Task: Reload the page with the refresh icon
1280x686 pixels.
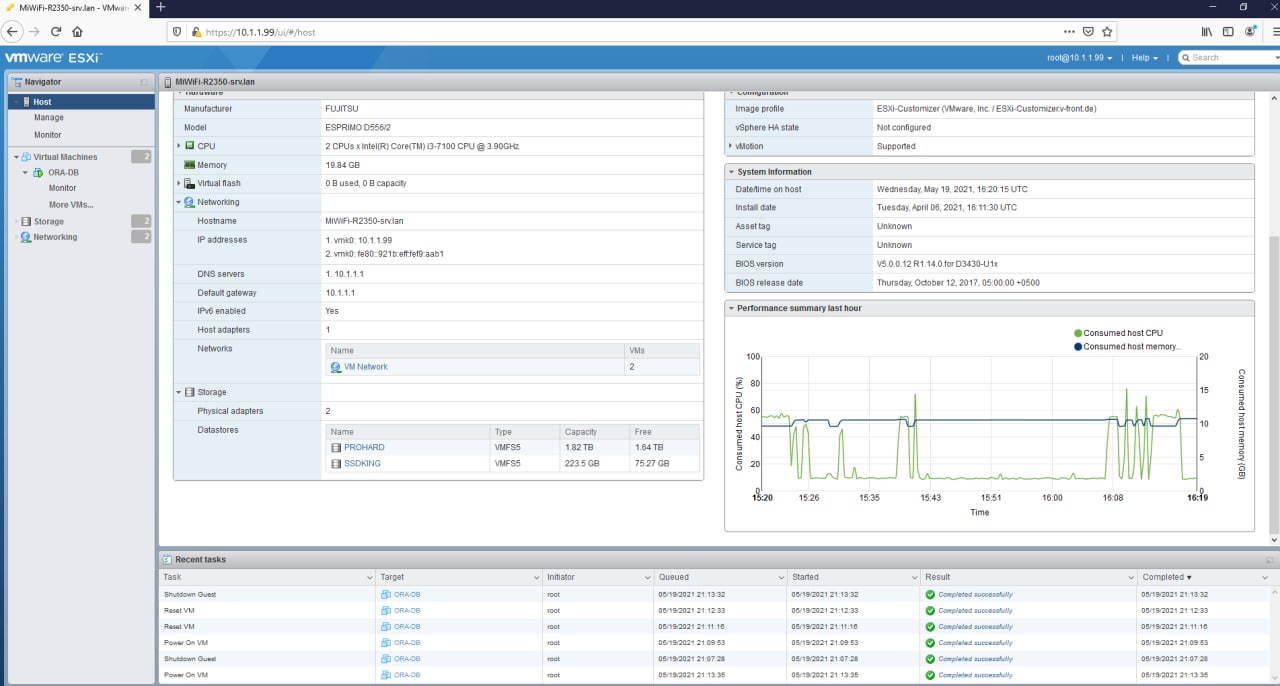Action: [56, 32]
